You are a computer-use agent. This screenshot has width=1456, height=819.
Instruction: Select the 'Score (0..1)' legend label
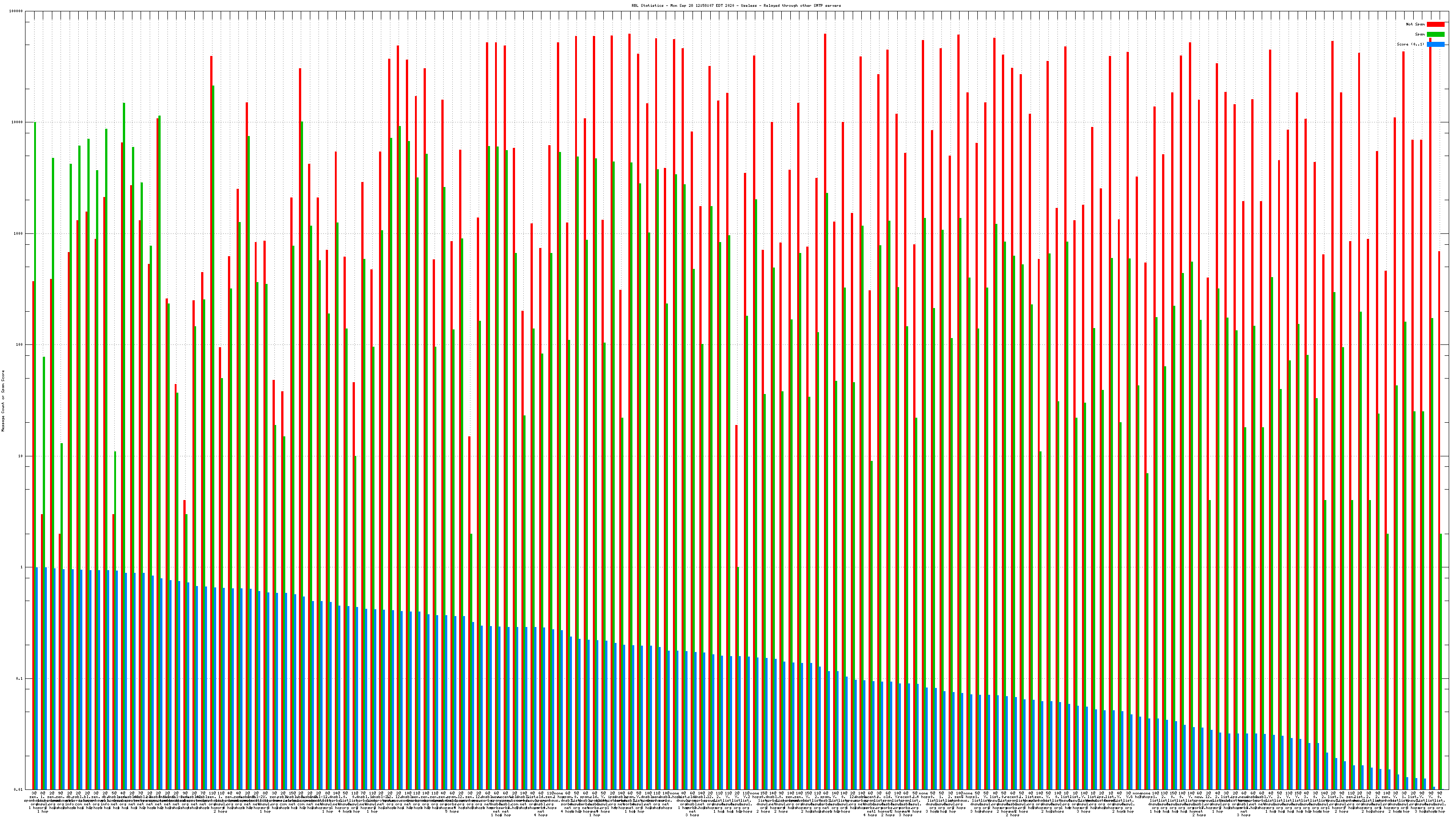point(1410,44)
